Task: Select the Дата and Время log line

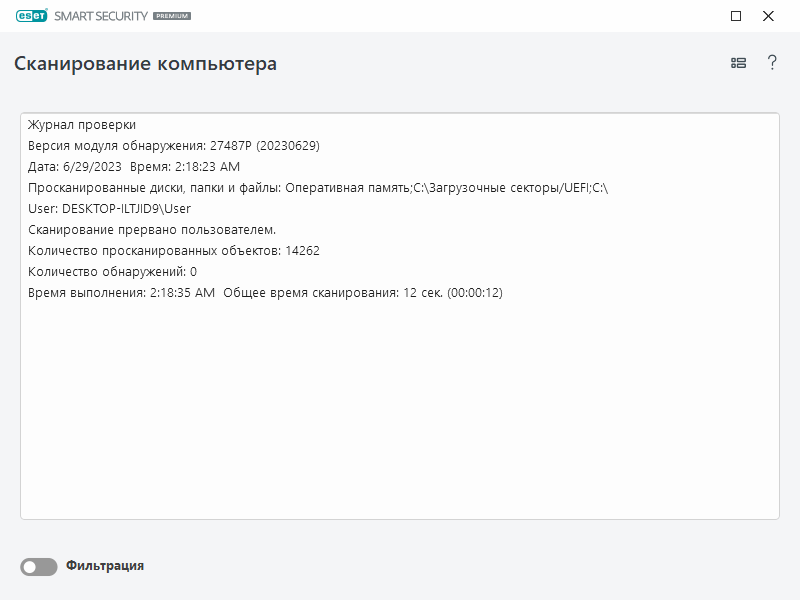Action: [x=134, y=167]
